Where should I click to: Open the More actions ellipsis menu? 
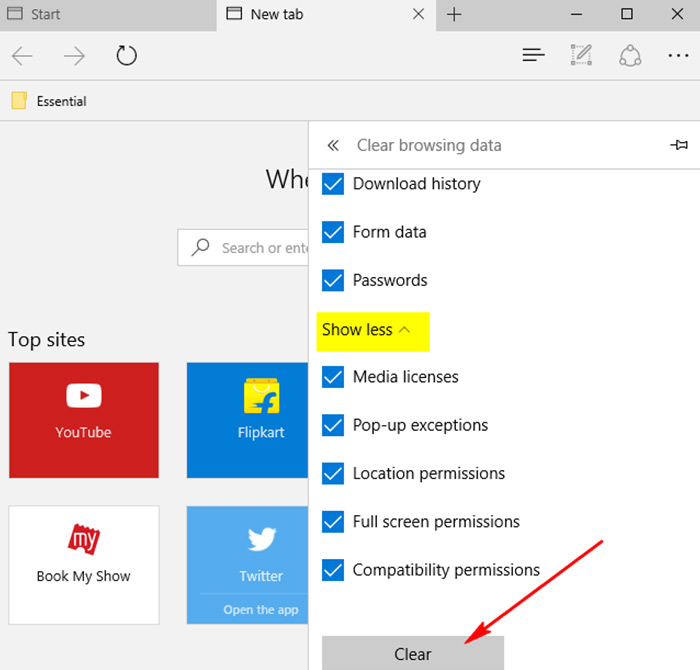tap(678, 56)
